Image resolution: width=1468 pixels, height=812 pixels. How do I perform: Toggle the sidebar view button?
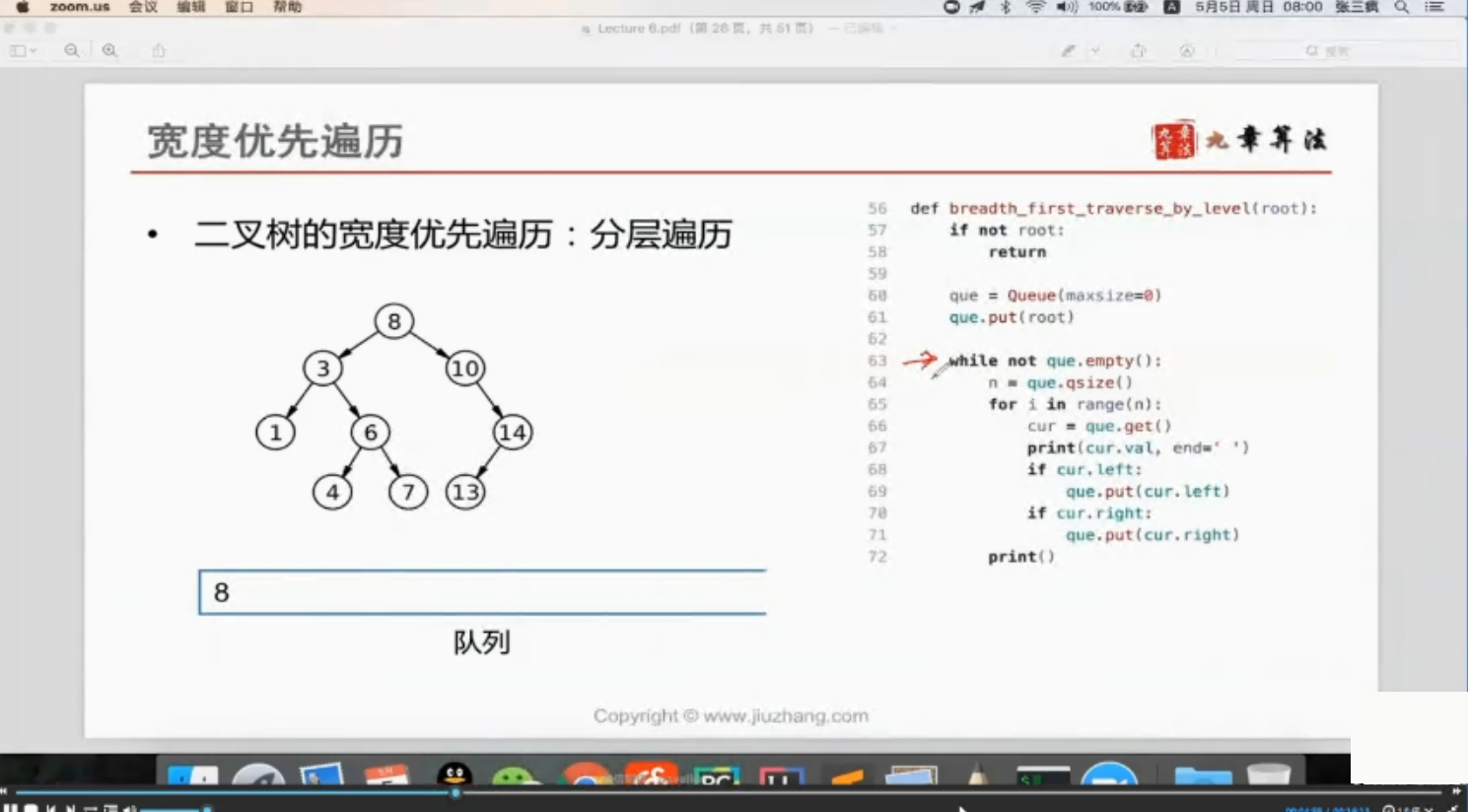pyautogui.click(x=20, y=50)
